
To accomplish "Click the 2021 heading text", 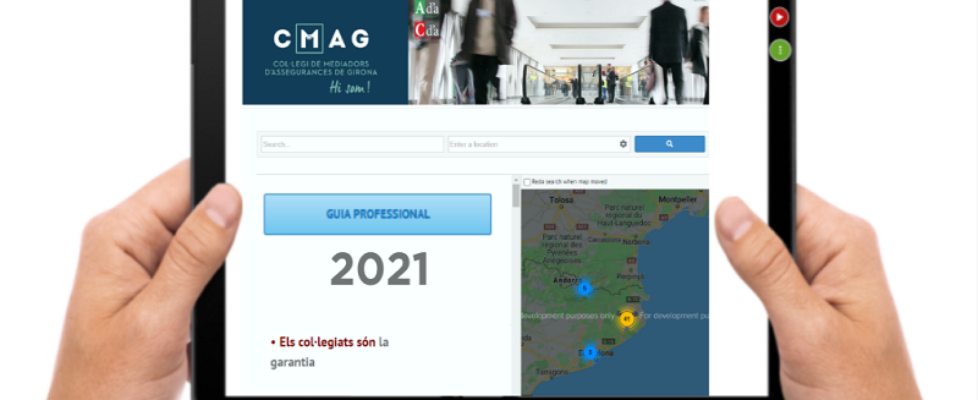I will [379, 270].
